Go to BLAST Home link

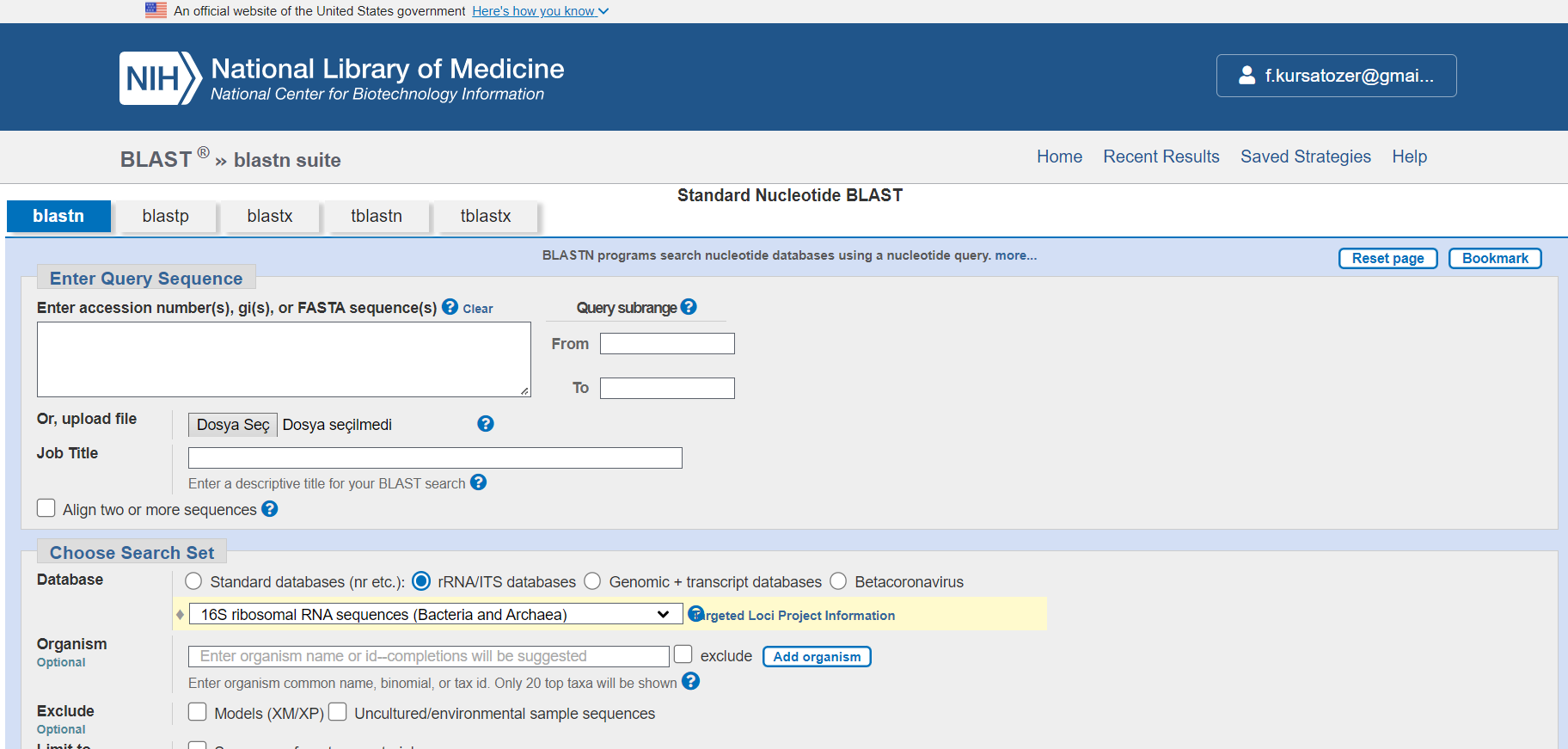pos(1059,157)
